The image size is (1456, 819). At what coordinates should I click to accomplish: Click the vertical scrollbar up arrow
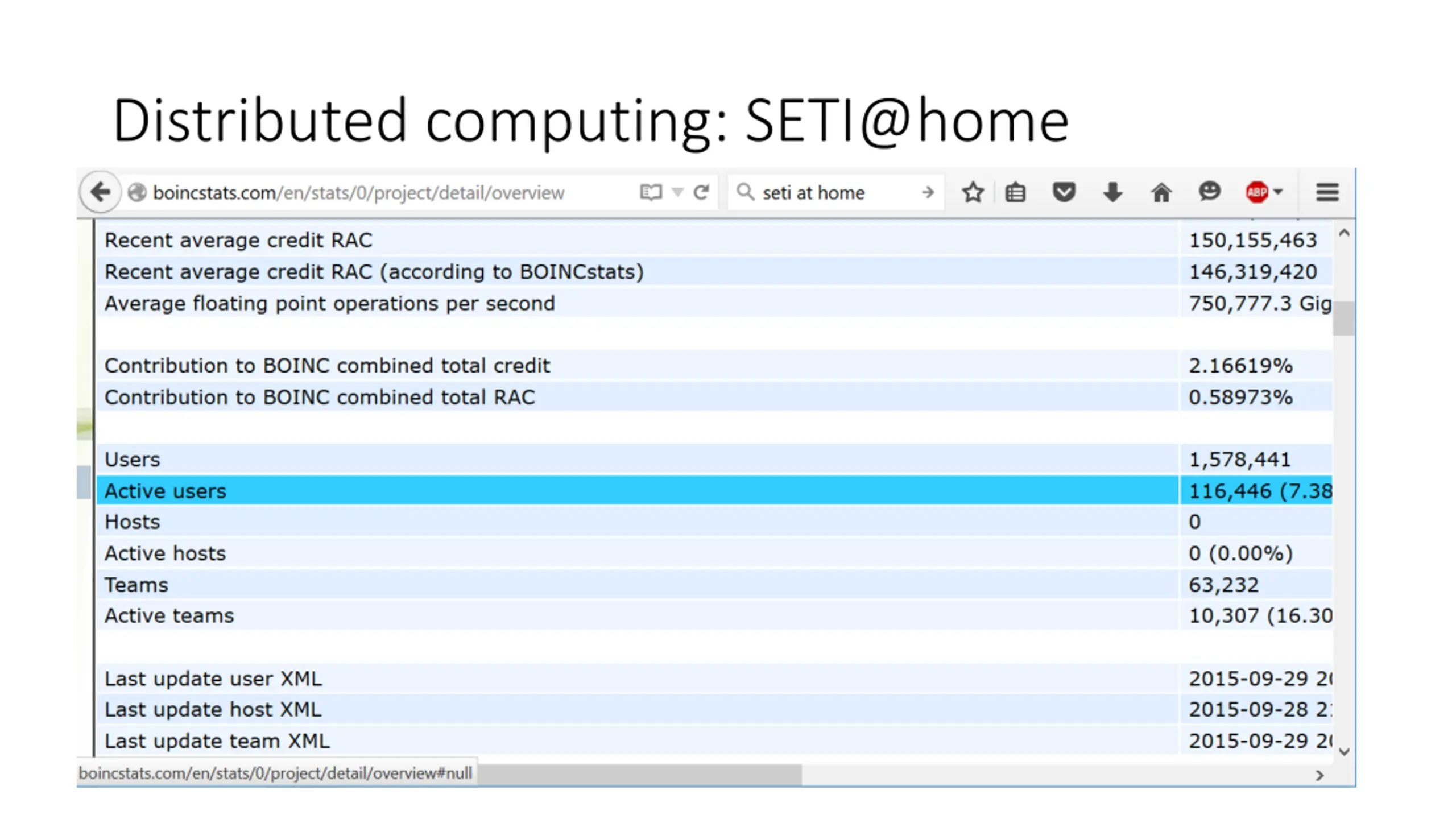[x=1344, y=233]
